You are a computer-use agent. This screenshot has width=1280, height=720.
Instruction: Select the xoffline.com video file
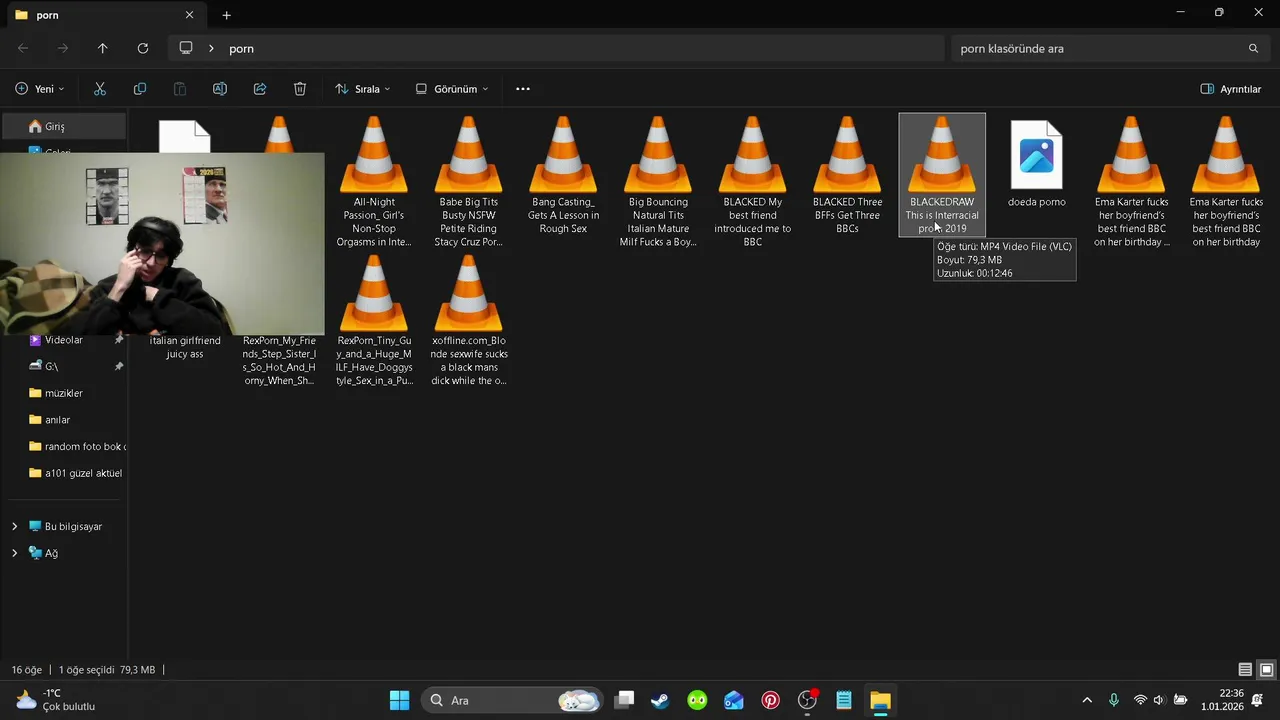point(469,320)
